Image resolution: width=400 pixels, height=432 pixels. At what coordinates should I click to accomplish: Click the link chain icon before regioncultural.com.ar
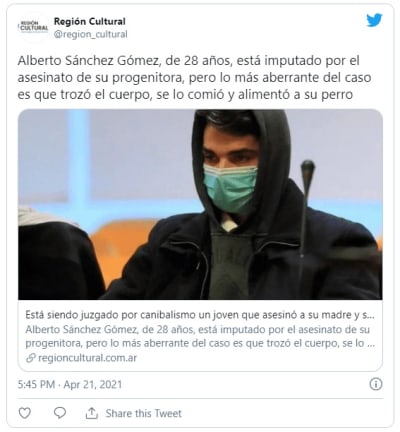[30, 358]
